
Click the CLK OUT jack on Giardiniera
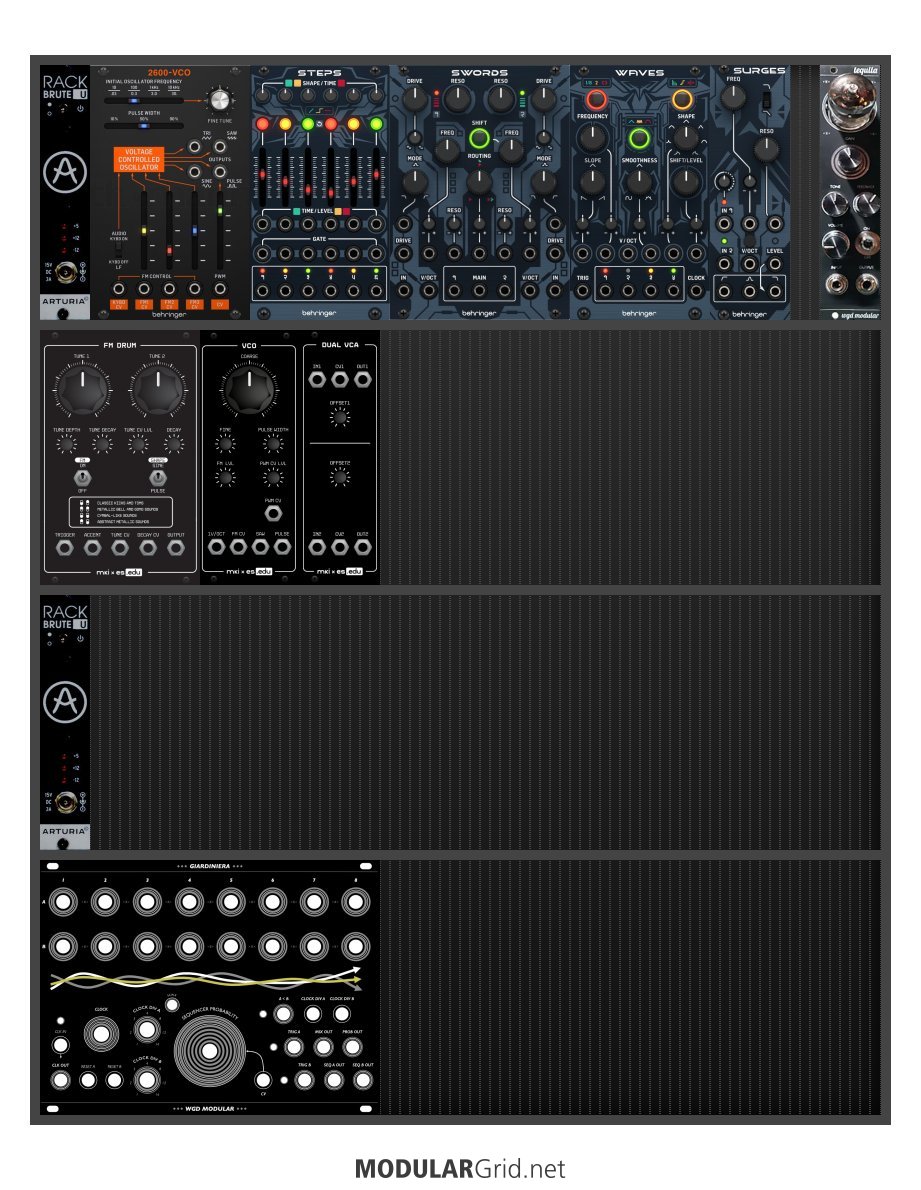tap(60, 1080)
